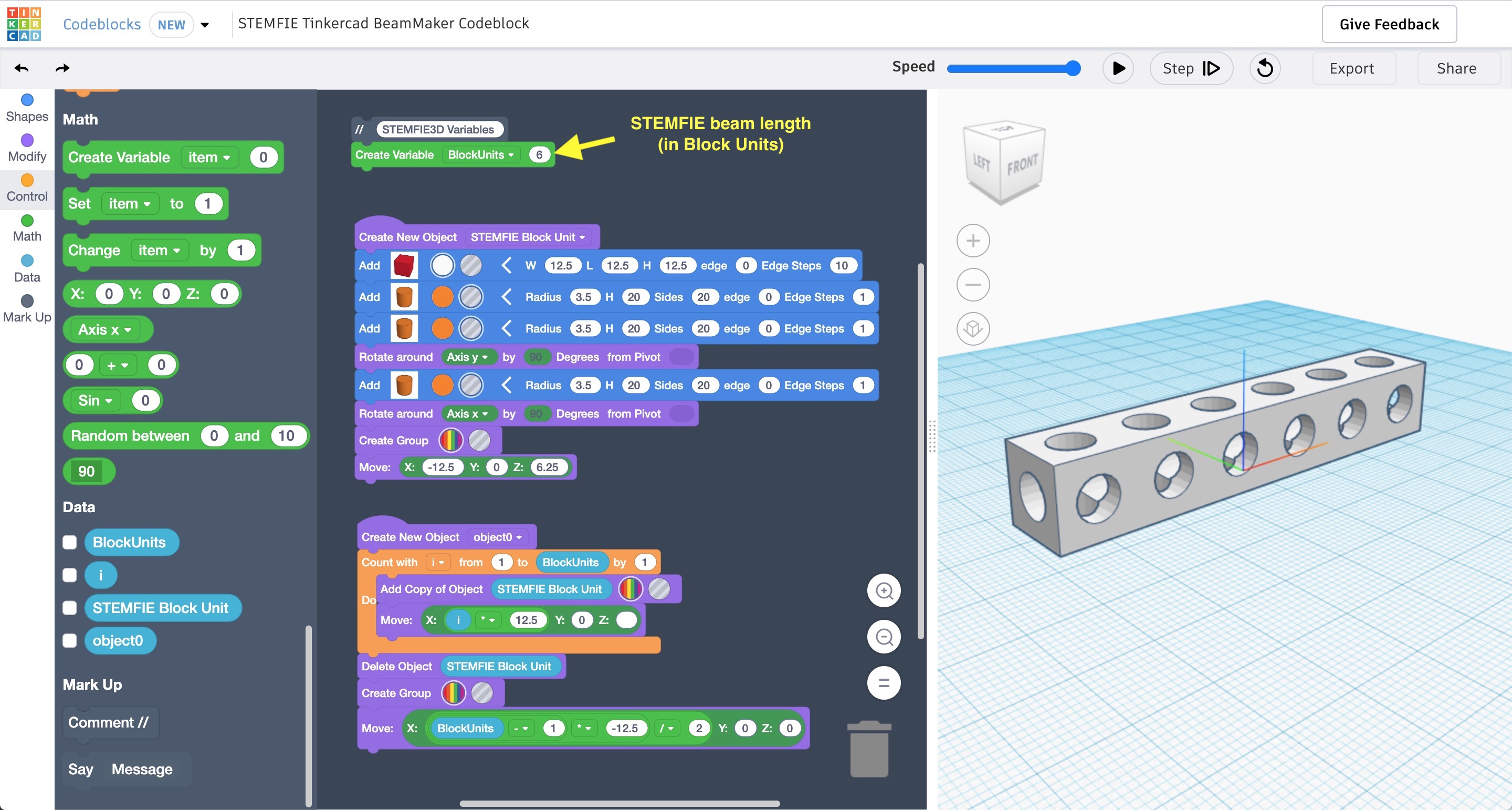Click orange swatch on first cylinder Add

pos(443,297)
